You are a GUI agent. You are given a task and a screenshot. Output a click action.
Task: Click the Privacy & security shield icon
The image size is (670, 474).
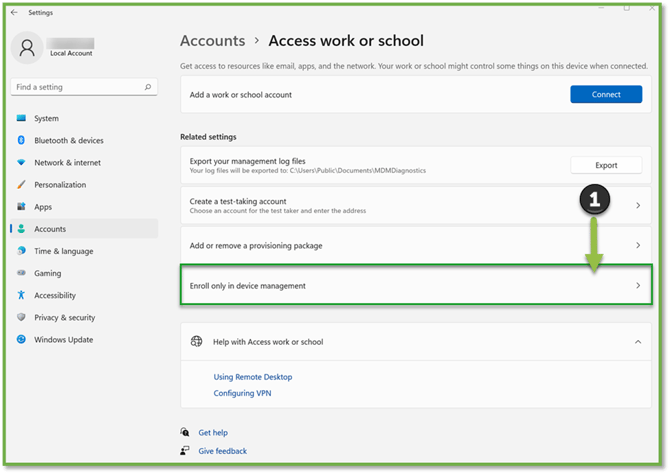pos(20,317)
